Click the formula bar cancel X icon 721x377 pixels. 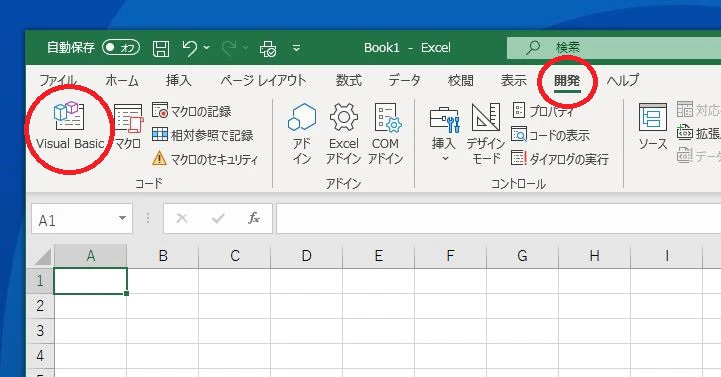coord(182,218)
